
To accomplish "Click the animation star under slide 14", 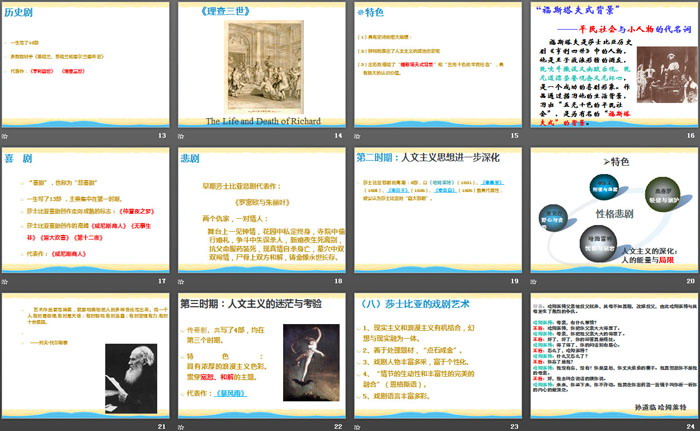I will click(x=181, y=136).
